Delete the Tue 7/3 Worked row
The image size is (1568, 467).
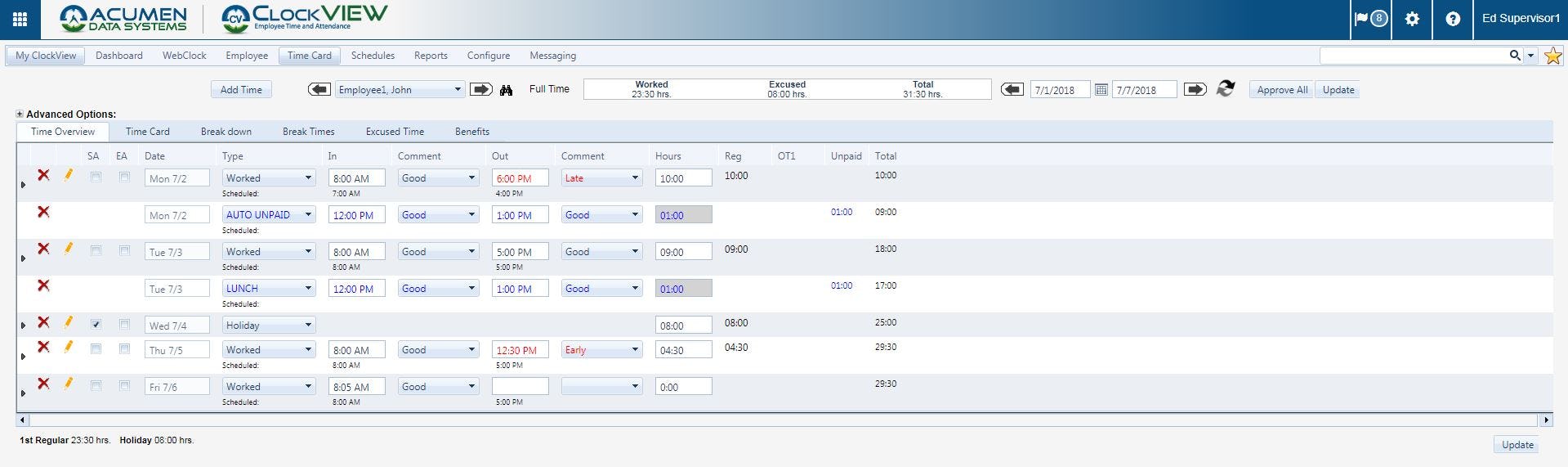coord(43,249)
